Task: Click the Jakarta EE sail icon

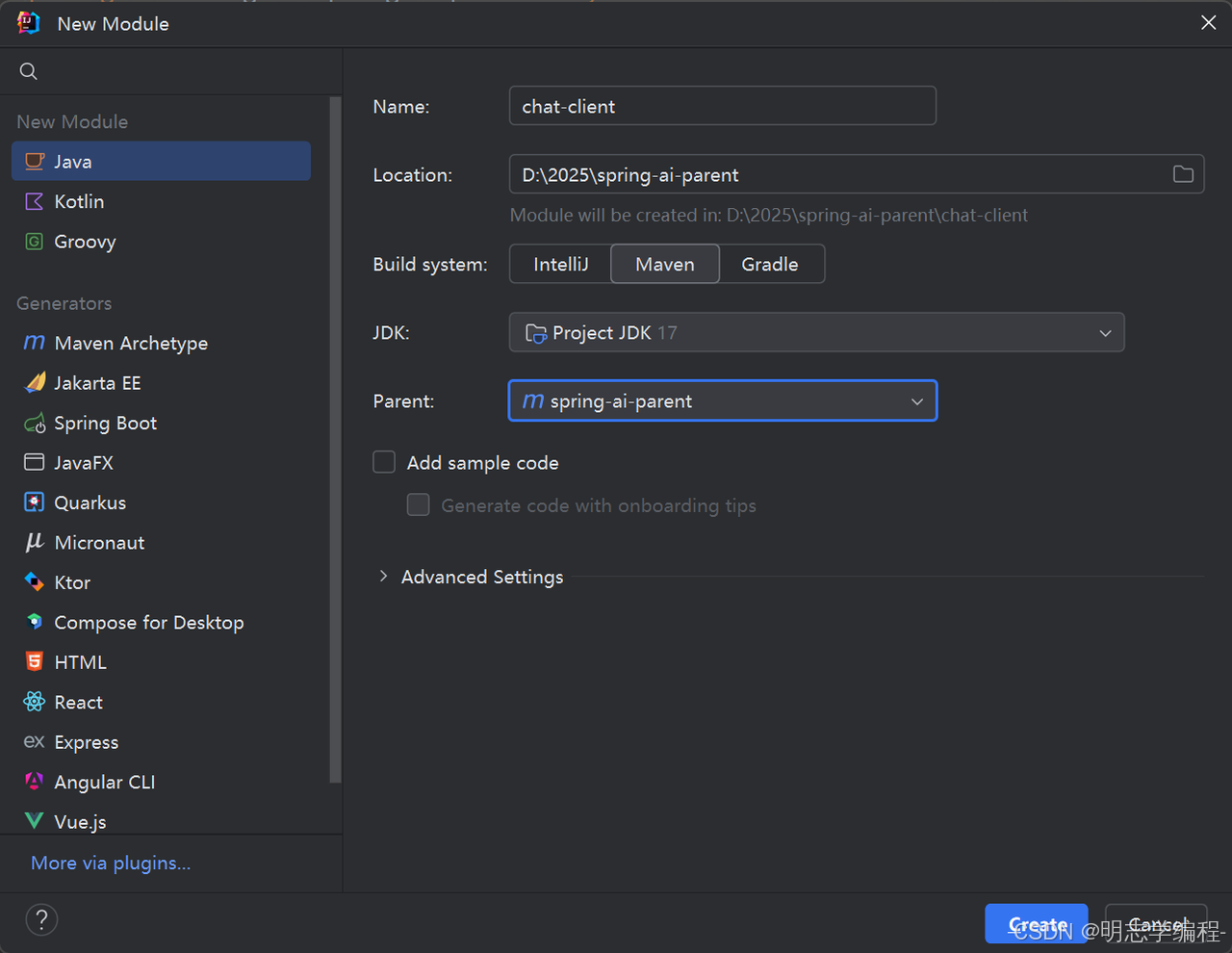Action: [35, 383]
